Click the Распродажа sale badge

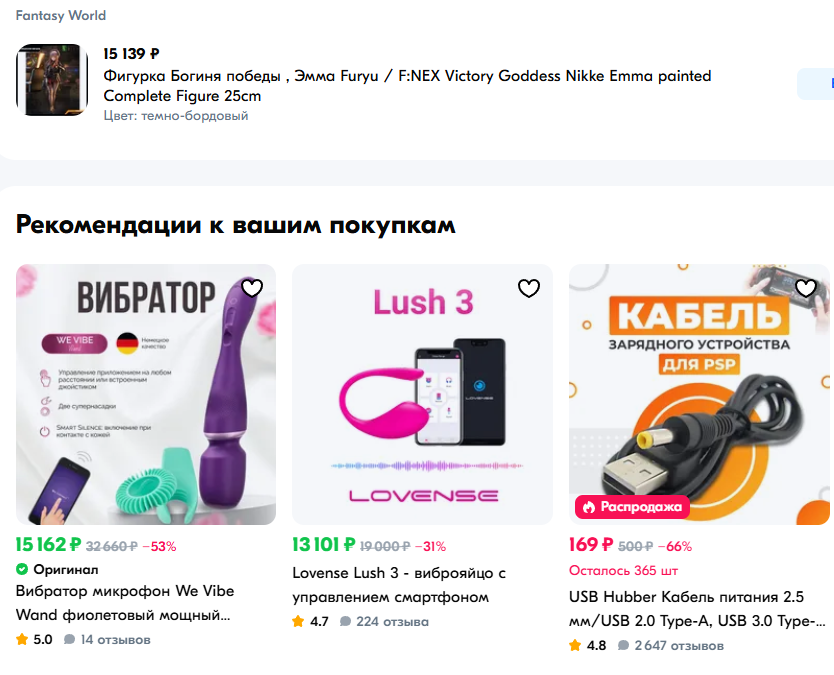(x=632, y=507)
